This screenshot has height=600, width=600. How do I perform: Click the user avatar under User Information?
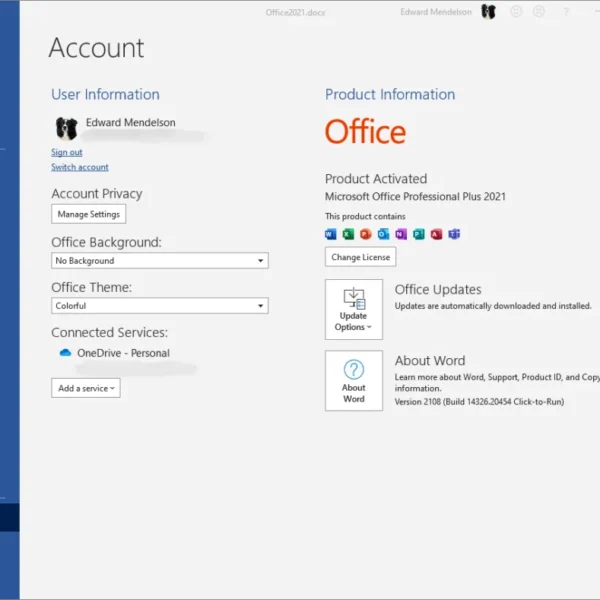tap(66, 128)
